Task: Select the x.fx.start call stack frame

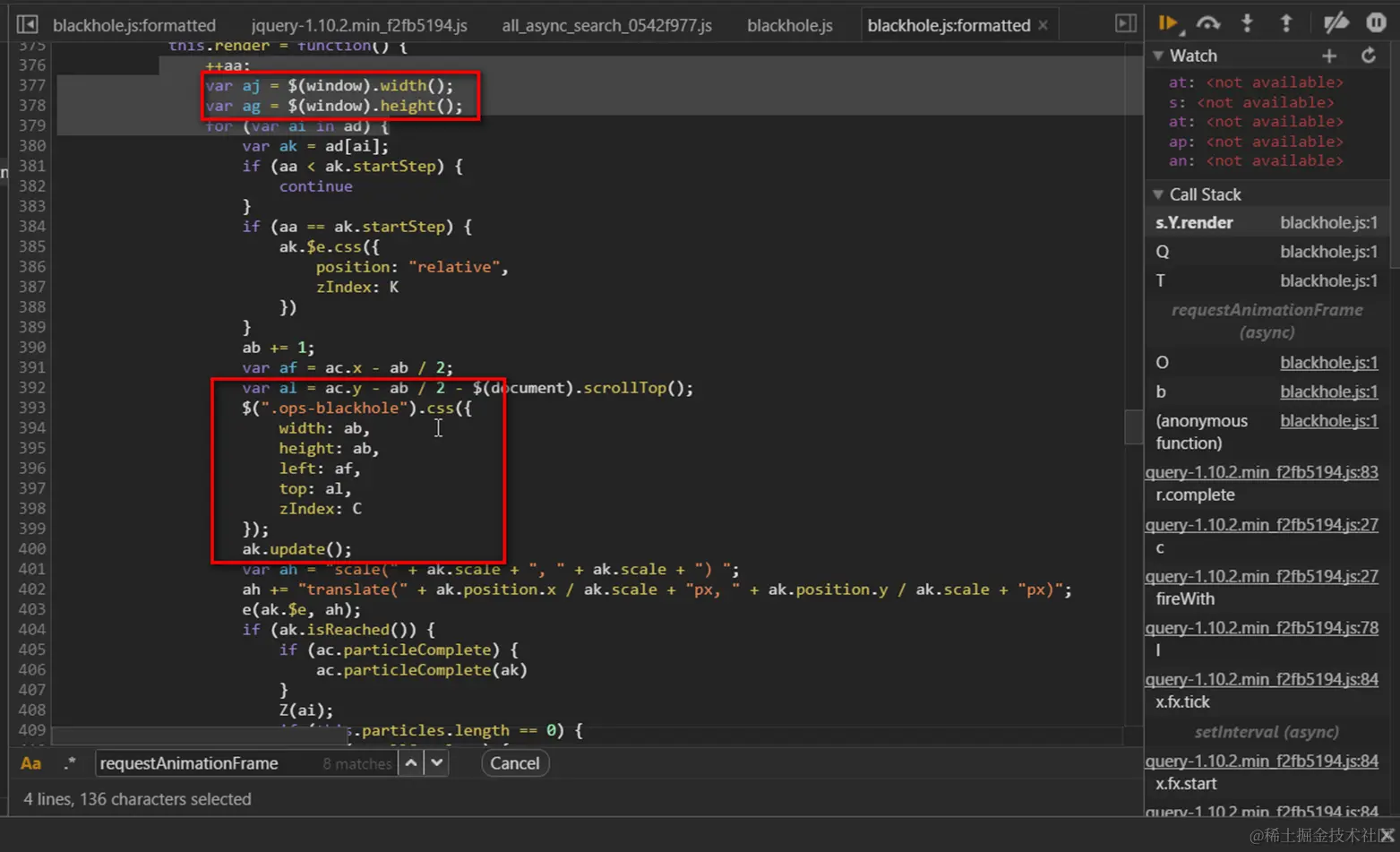Action: point(1186,784)
